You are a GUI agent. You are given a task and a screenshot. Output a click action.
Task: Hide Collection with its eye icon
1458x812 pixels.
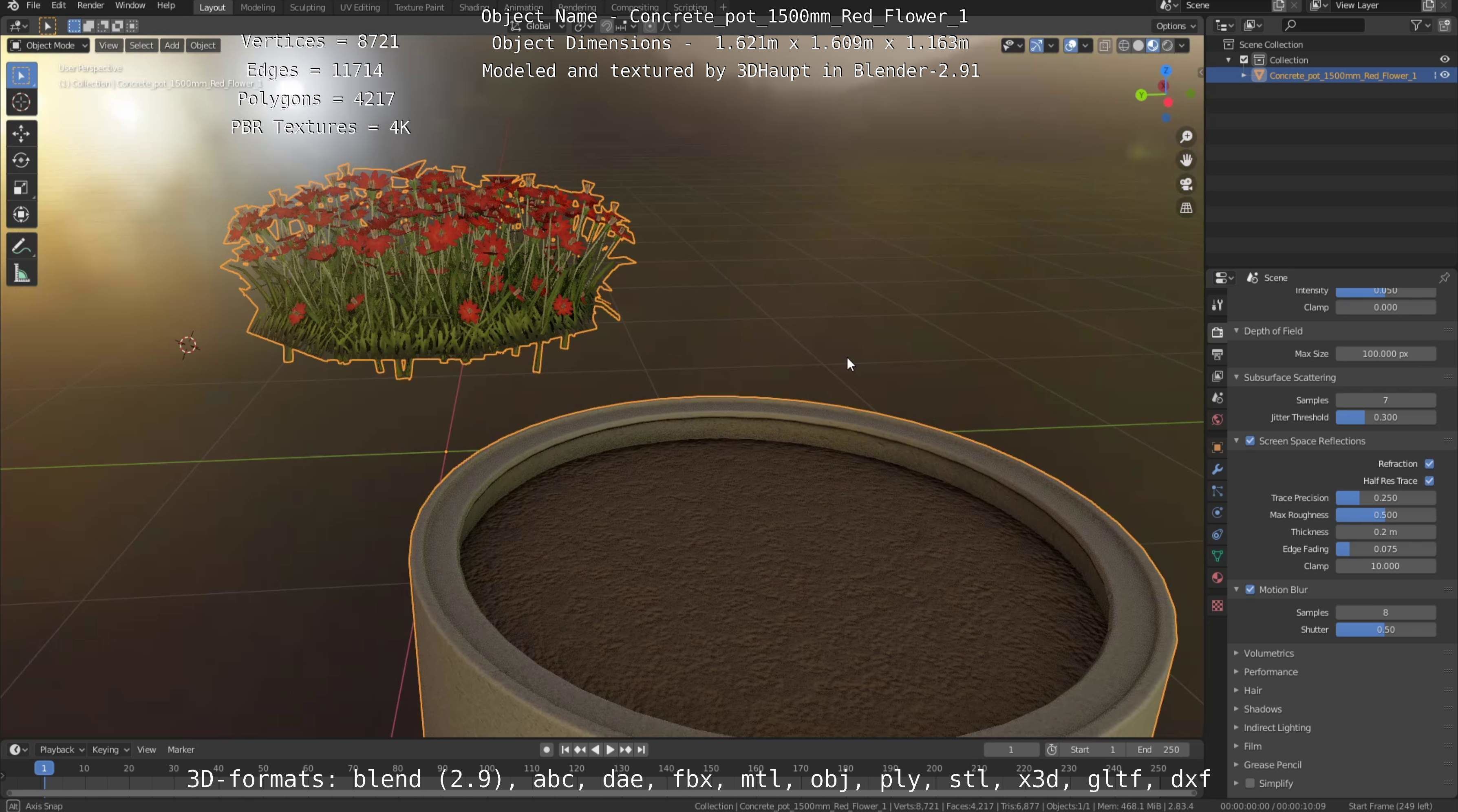(x=1445, y=59)
